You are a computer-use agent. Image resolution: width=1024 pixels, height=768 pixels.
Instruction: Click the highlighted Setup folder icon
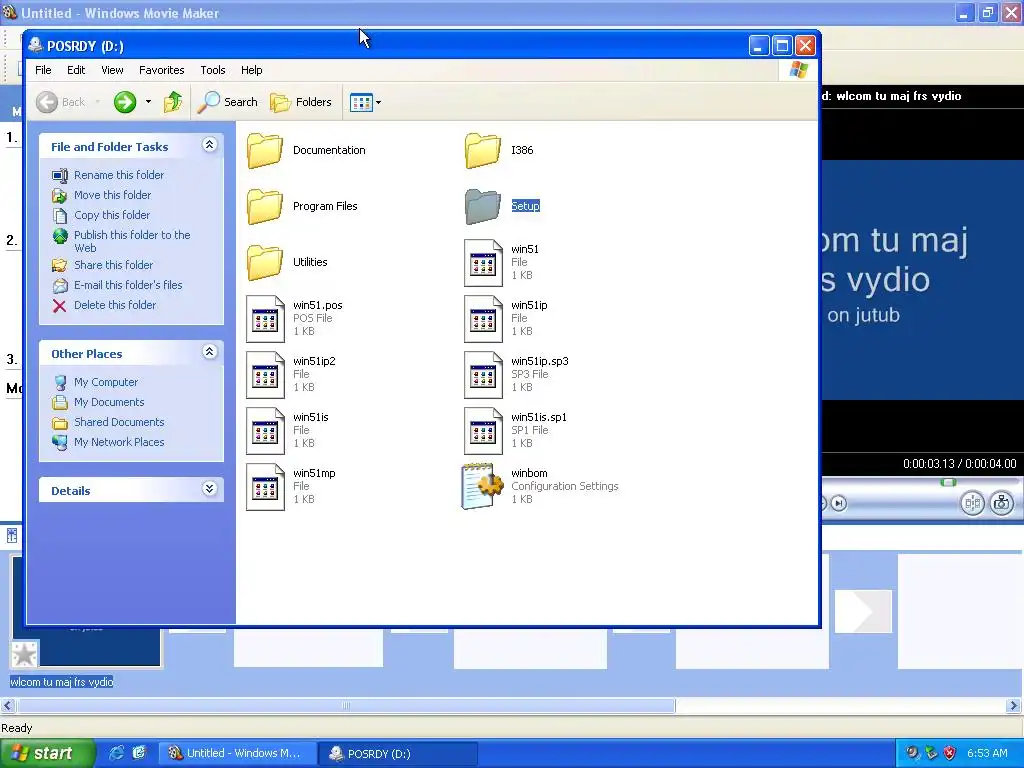click(x=483, y=206)
